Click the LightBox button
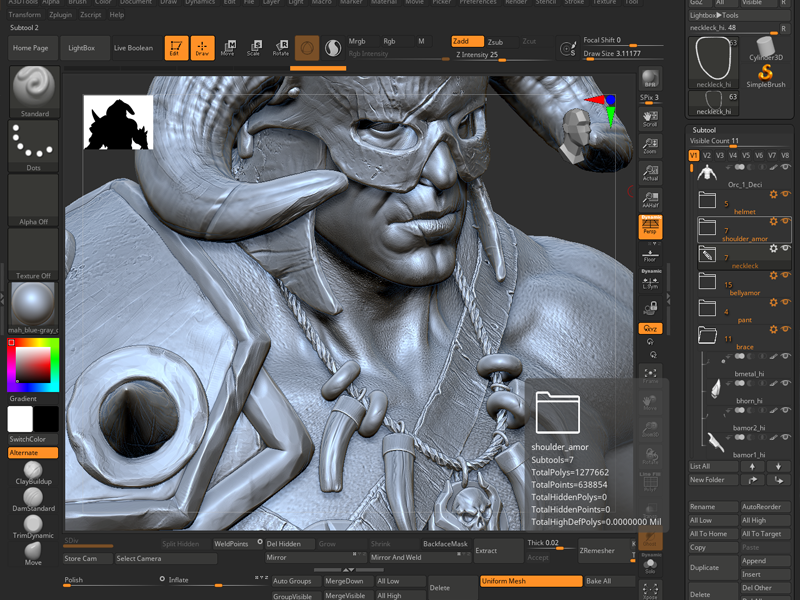 click(82, 48)
